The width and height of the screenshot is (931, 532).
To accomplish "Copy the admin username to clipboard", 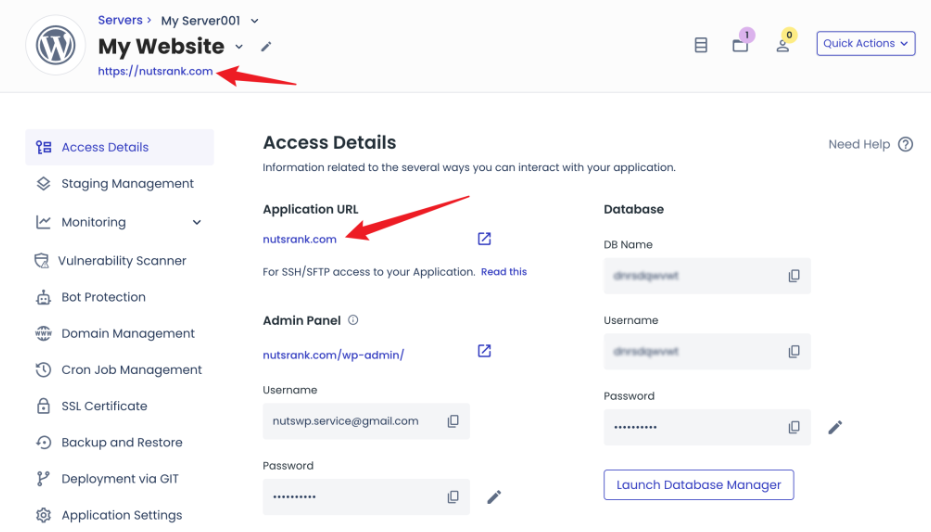I will click(453, 421).
